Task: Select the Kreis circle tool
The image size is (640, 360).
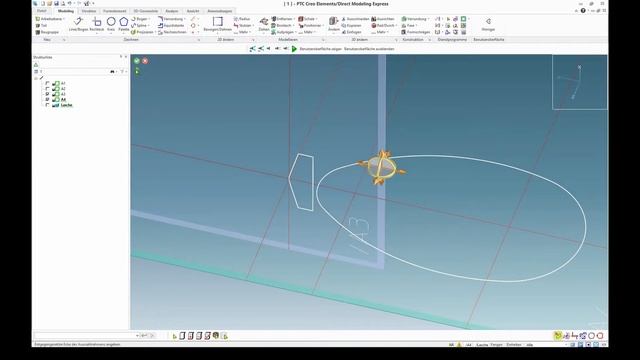Action: click(x=111, y=24)
